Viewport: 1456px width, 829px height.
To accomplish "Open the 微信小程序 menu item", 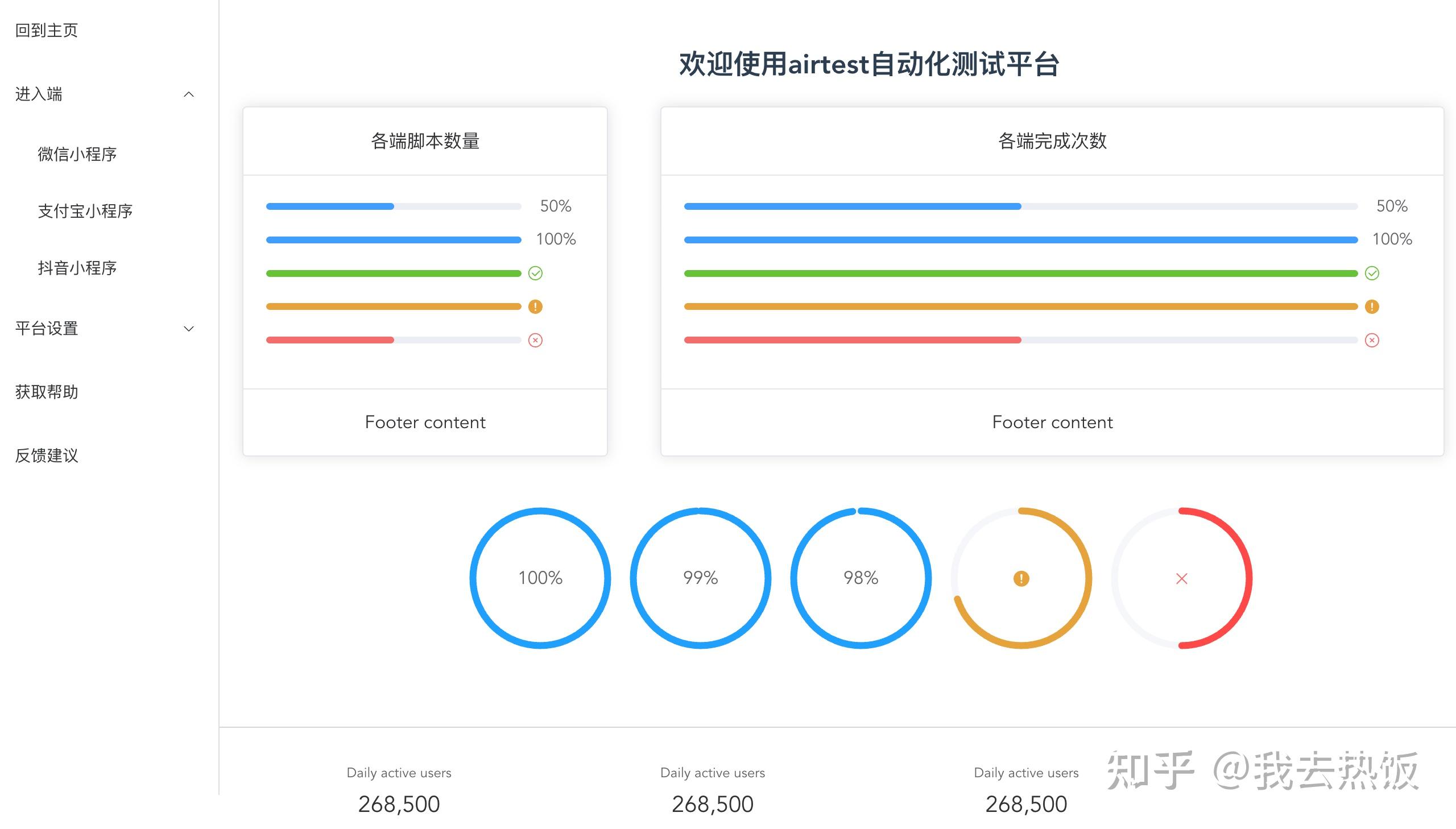I will click(77, 154).
